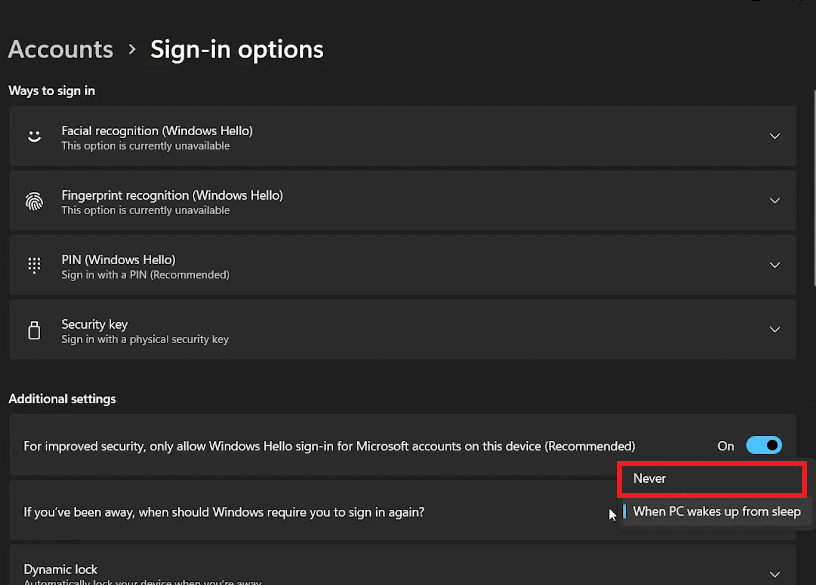Select Never from the dropdown list
The width and height of the screenshot is (816, 585).
[711, 479]
